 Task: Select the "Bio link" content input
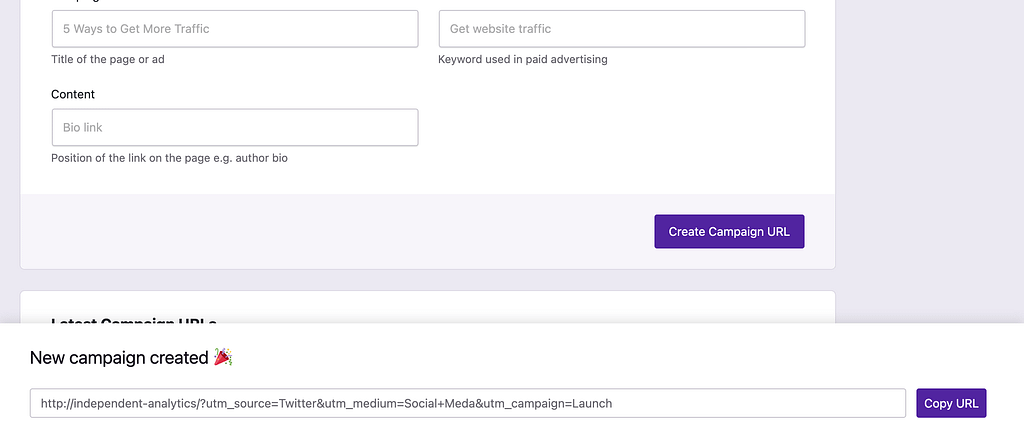[x=234, y=127]
